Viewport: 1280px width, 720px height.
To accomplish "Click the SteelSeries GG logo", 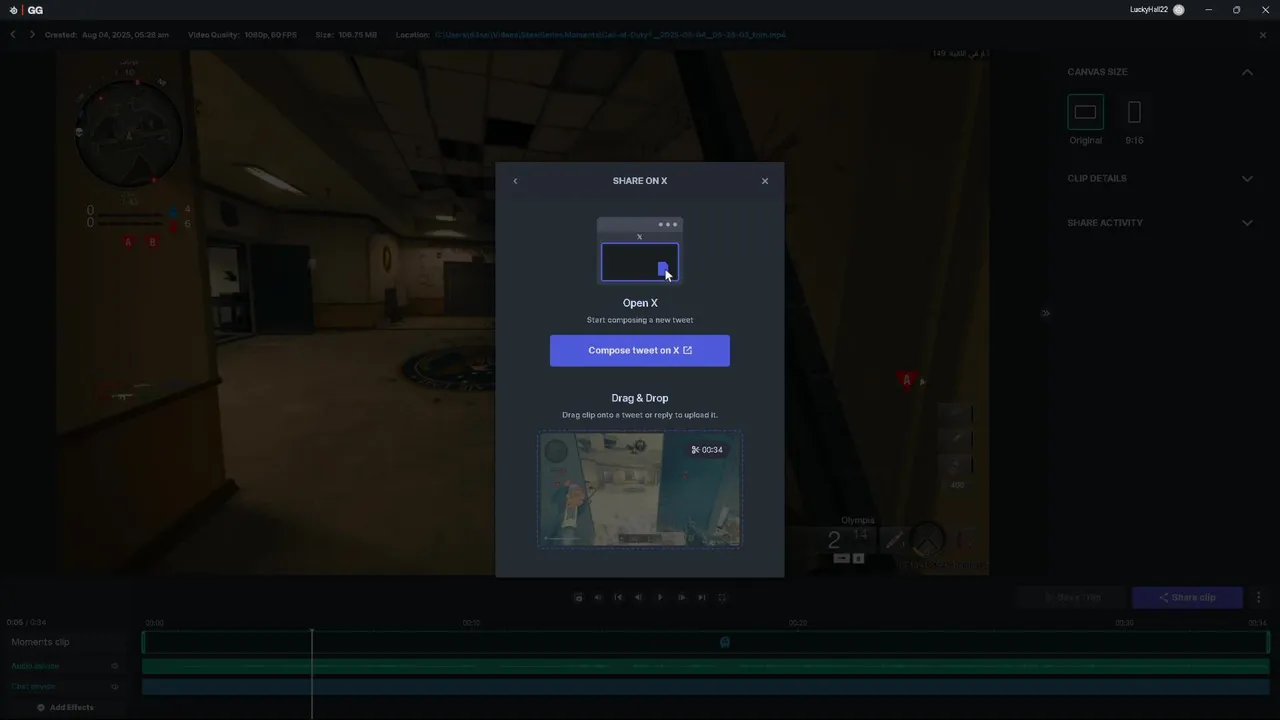I will (27, 10).
